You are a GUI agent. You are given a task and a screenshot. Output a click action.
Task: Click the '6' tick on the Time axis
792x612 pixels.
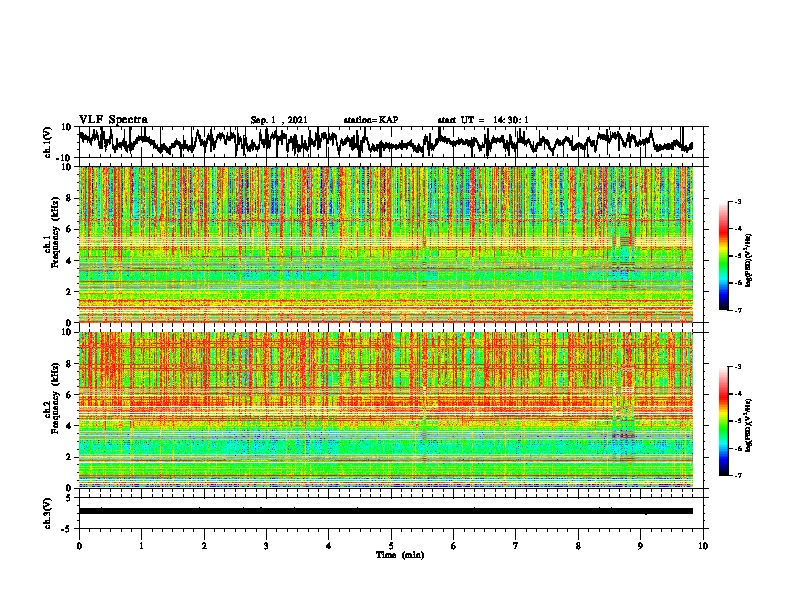tap(453, 546)
